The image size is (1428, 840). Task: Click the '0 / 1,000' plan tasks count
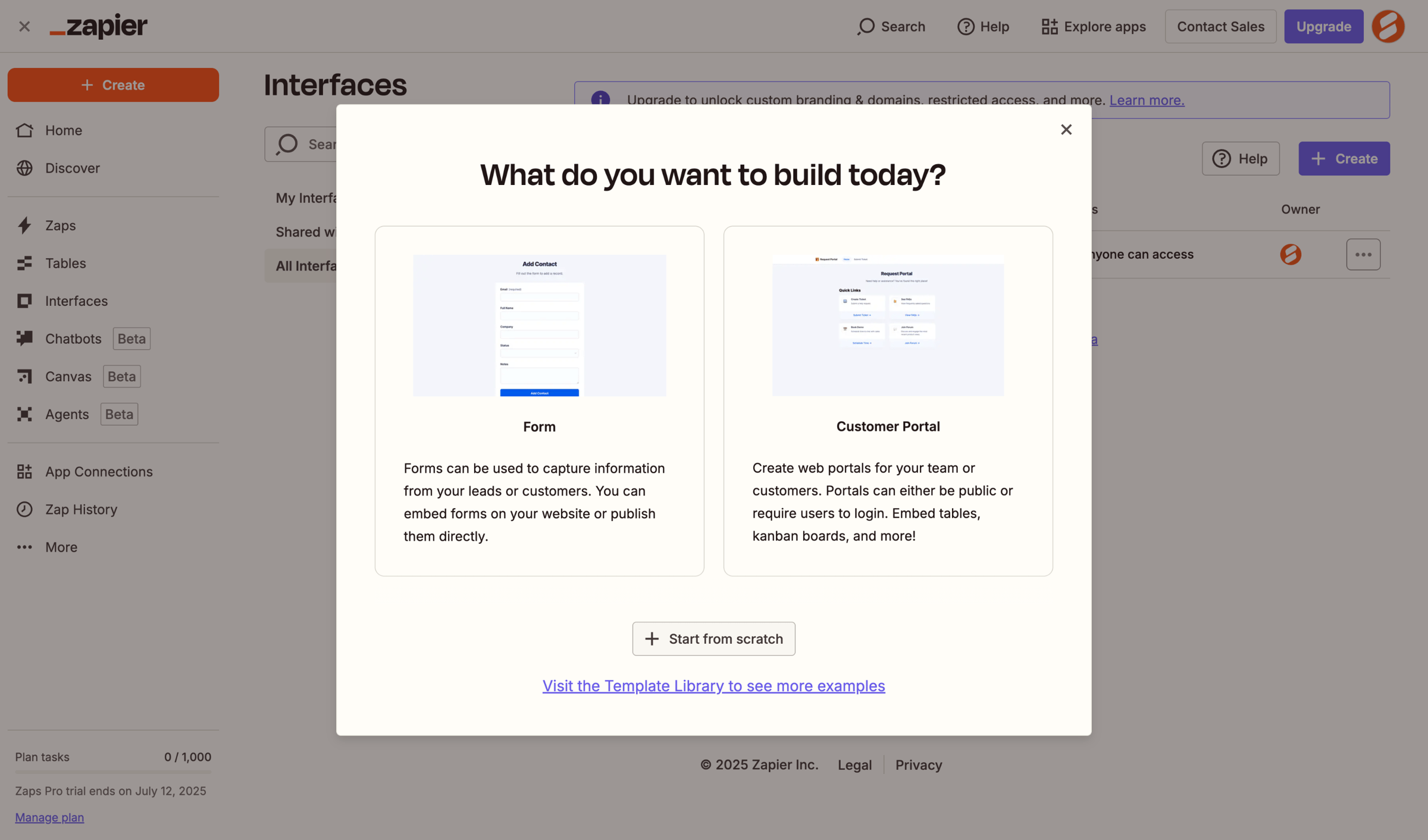(187, 757)
